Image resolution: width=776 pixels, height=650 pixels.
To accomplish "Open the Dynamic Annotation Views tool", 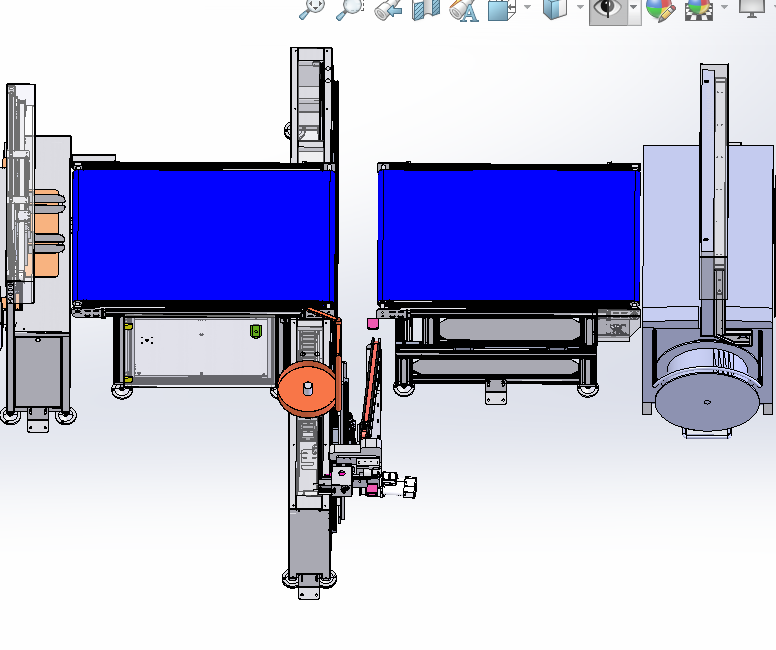I will point(463,10).
